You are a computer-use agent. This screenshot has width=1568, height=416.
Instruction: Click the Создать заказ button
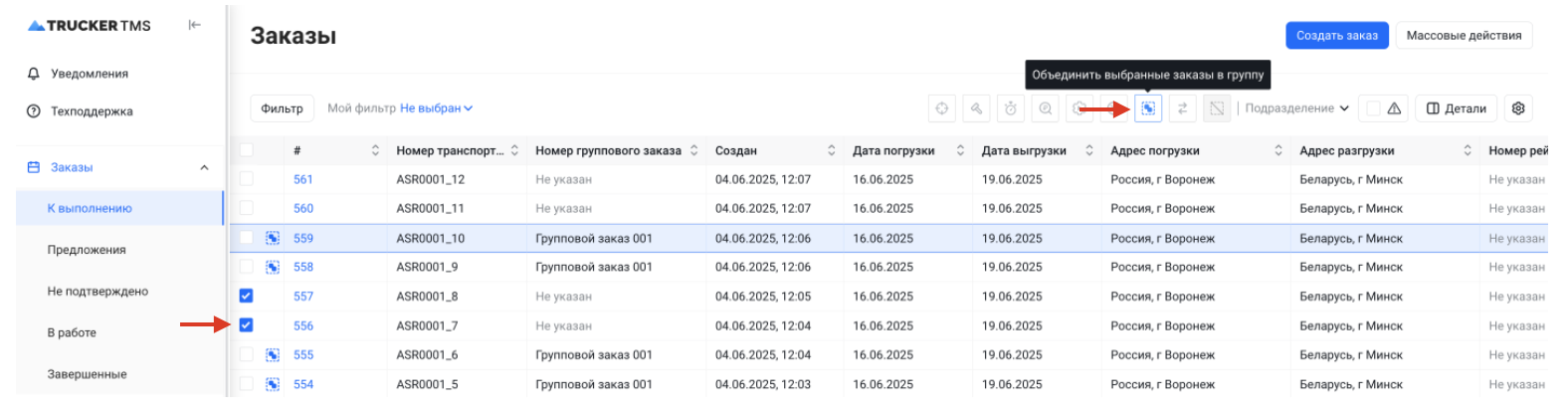tap(1337, 35)
